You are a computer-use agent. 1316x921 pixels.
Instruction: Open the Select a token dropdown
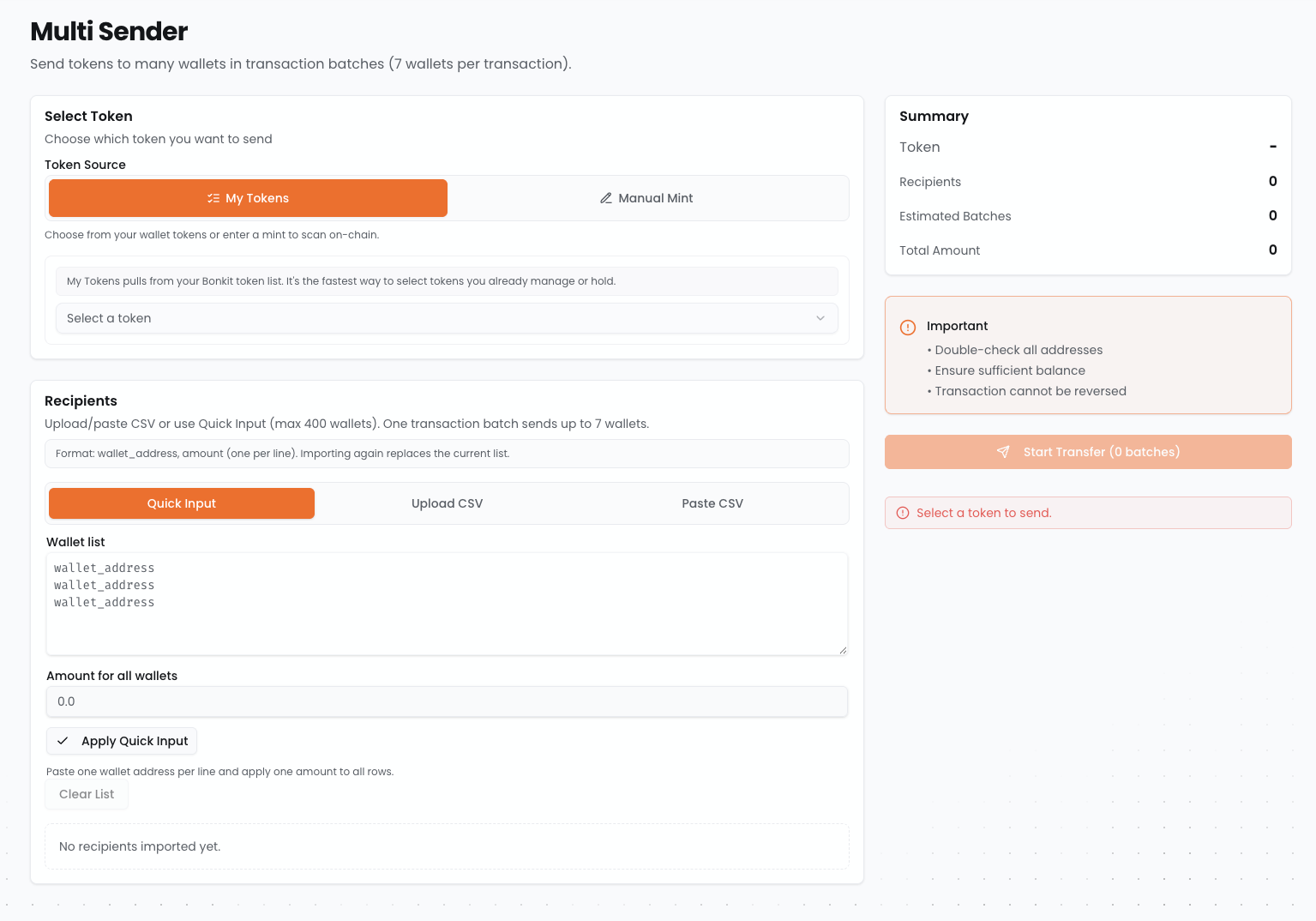[446, 318]
